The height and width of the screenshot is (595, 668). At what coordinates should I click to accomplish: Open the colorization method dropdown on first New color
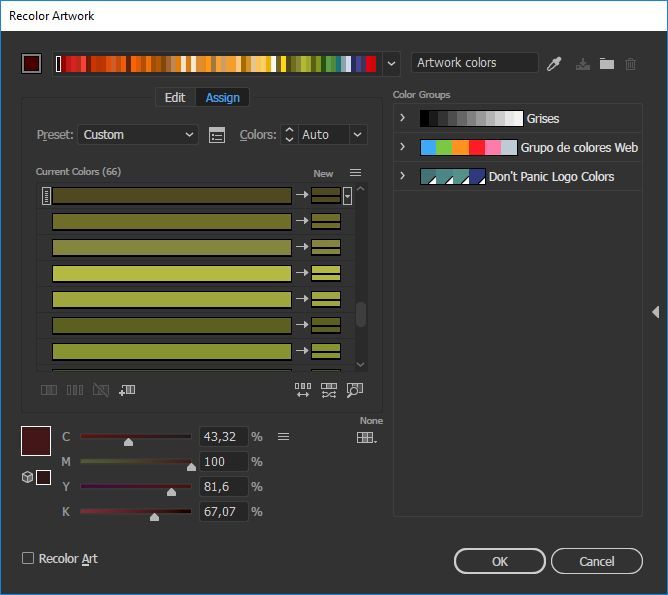pos(347,196)
